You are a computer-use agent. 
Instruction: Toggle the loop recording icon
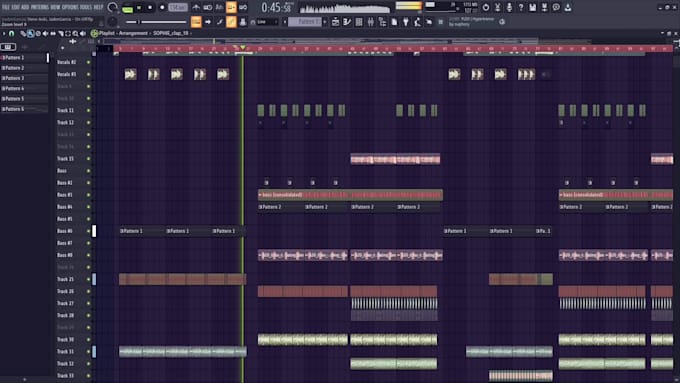pos(243,7)
